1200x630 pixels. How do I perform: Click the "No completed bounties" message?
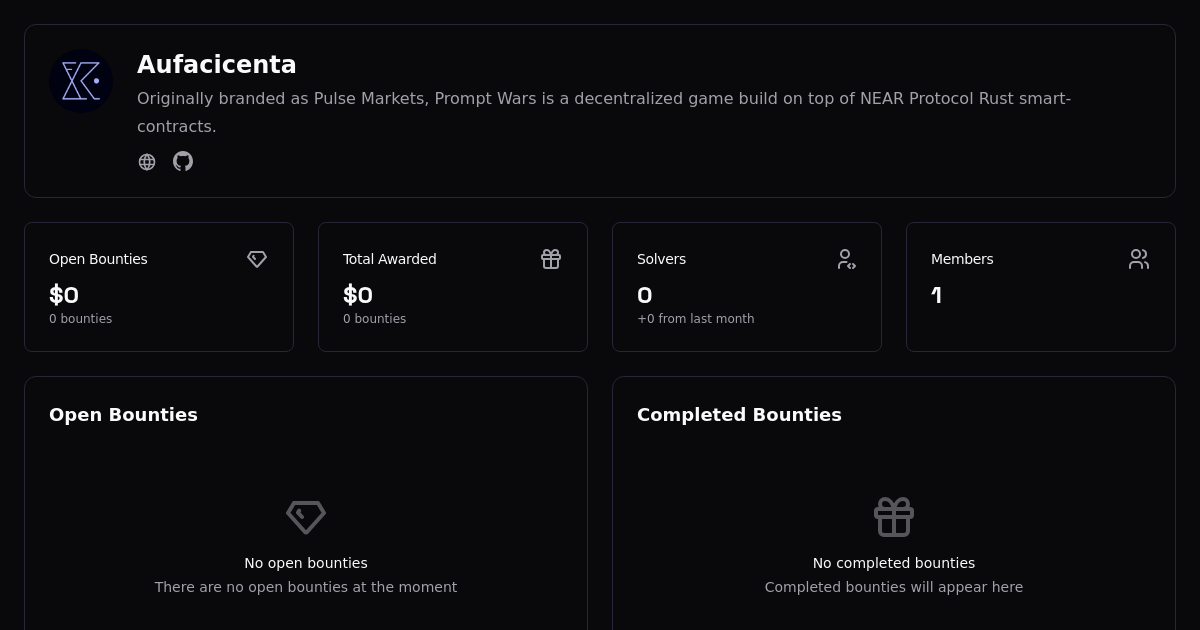894,563
